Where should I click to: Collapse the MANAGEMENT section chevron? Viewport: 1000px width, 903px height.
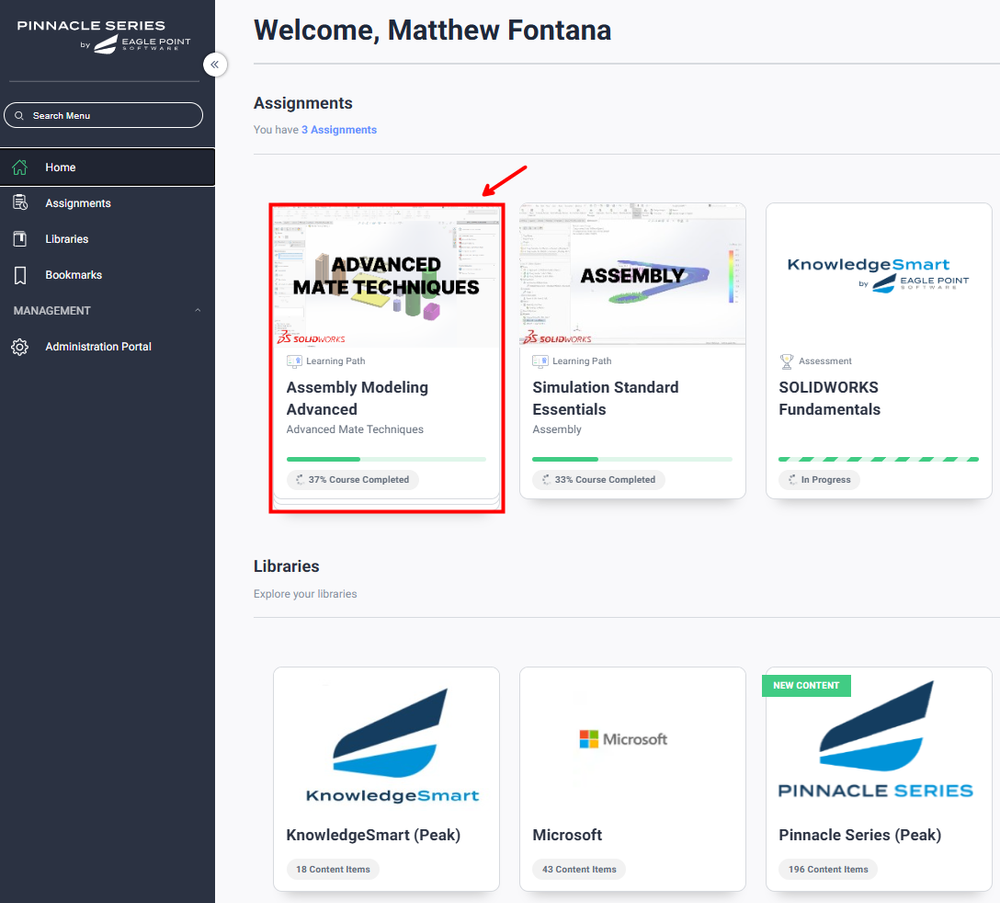click(198, 310)
